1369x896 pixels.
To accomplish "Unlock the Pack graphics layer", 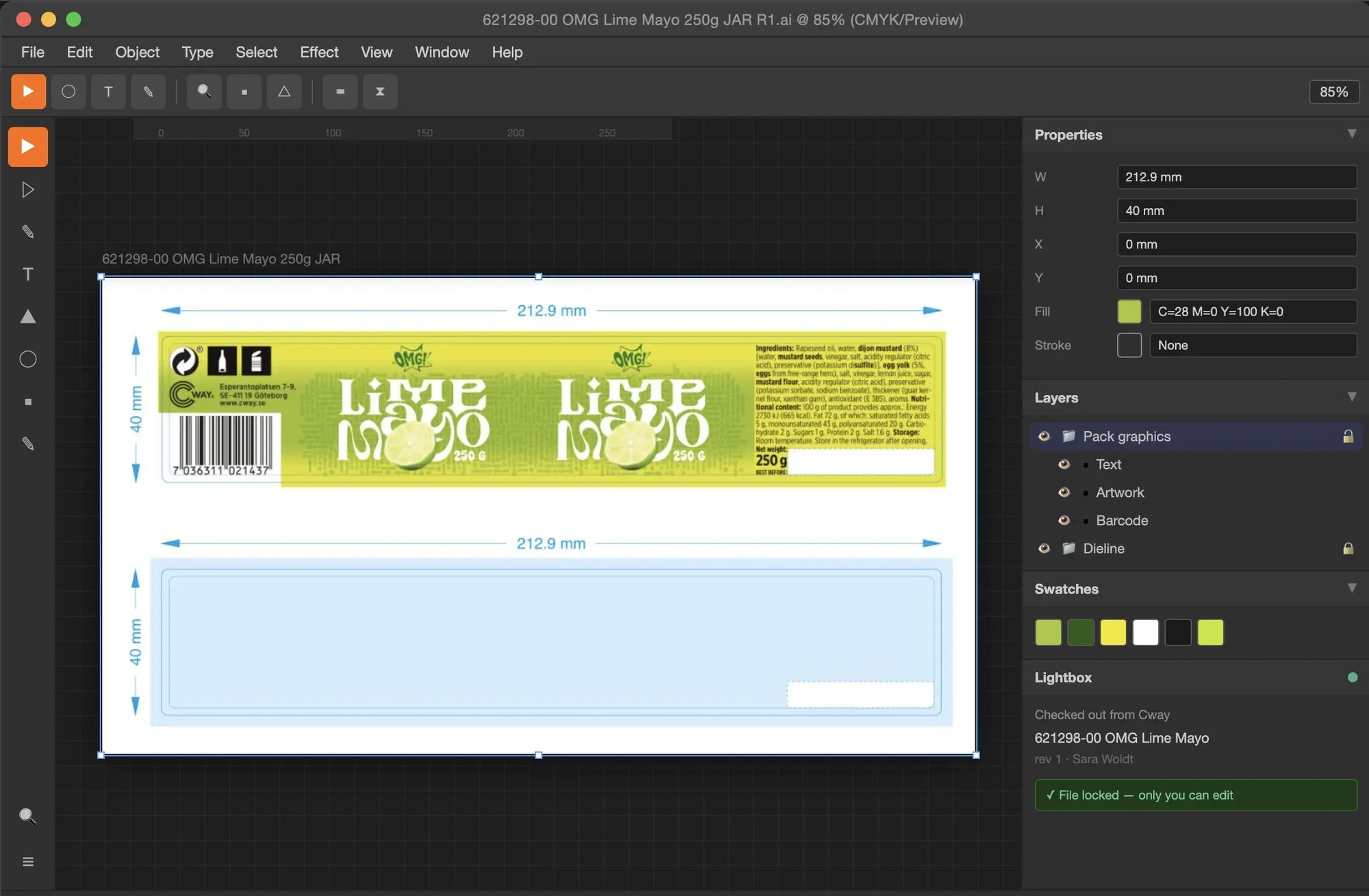I will (x=1348, y=437).
